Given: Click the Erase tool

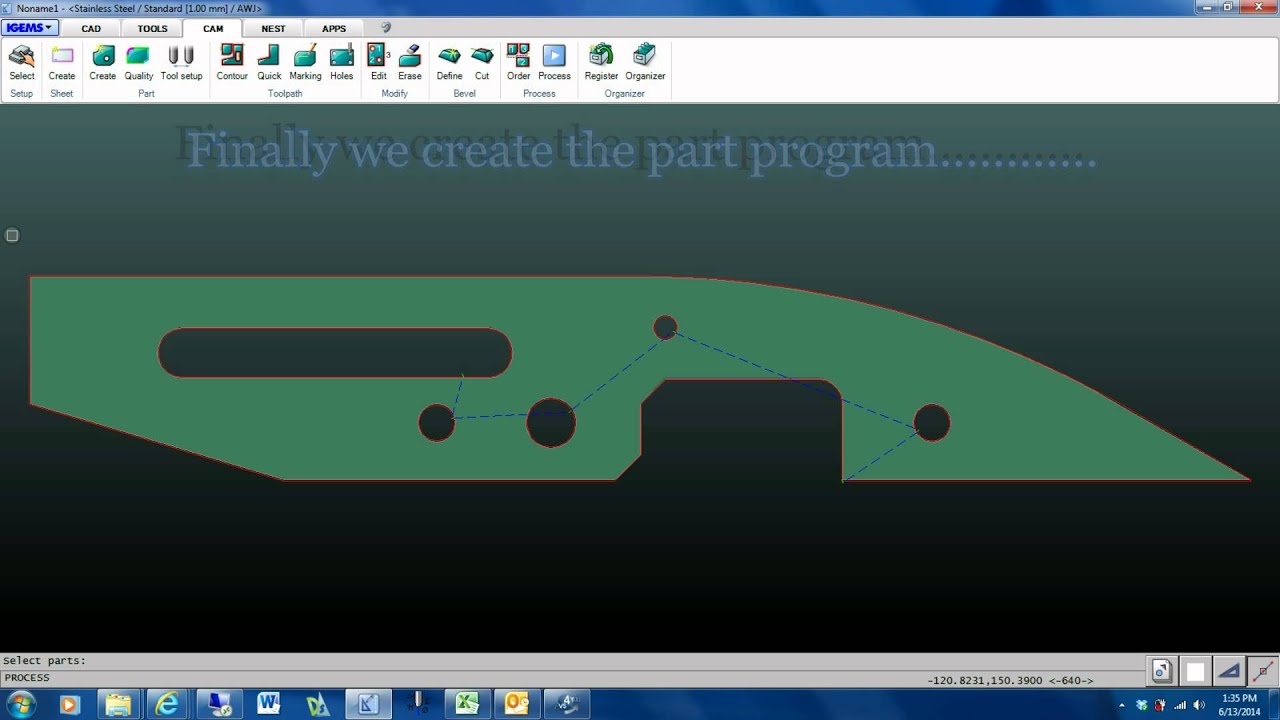Looking at the screenshot, I should (410, 62).
